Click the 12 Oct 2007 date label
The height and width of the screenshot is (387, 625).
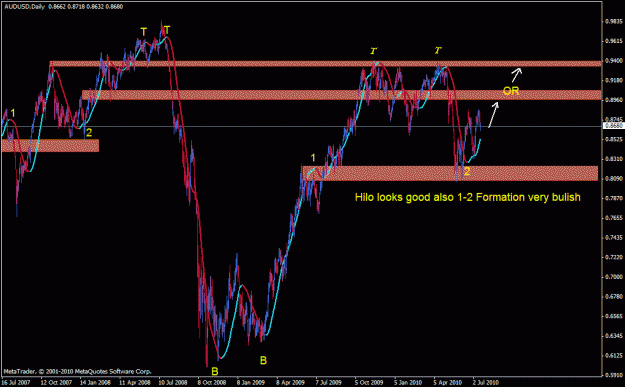click(56, 382)
